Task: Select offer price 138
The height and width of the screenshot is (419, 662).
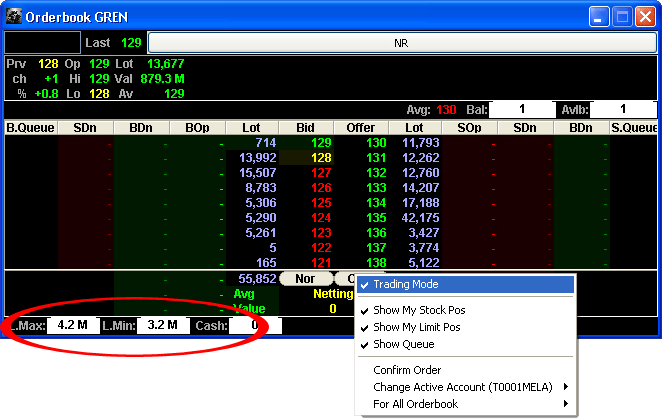Action: pos(376,263)
